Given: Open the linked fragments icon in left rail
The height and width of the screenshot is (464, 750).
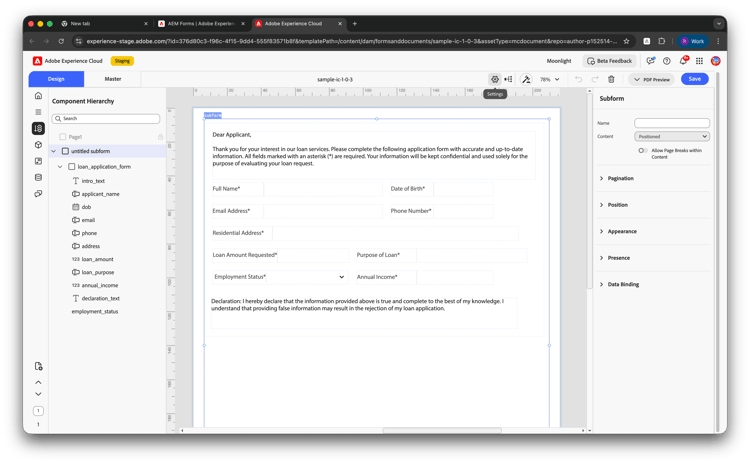Looking at the screenshot, I should pyautogui.click(x=38, y=193).
